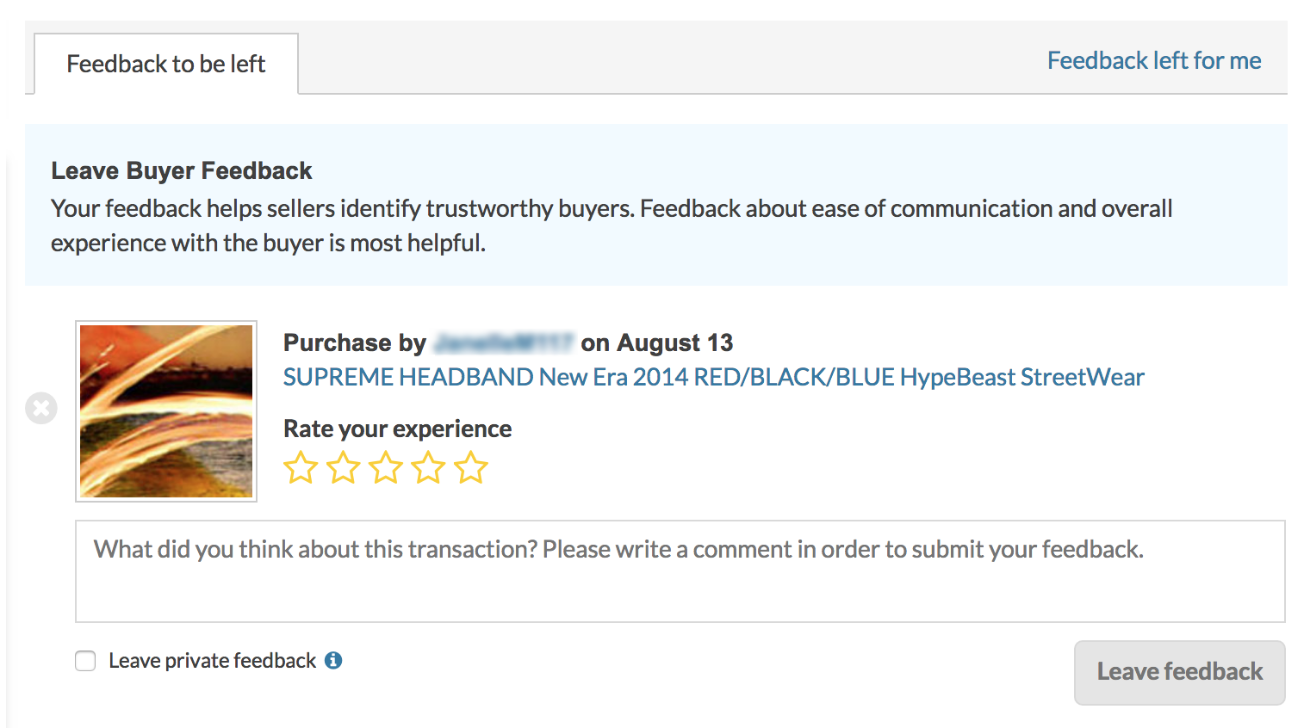Give a four star rating
This screenshot has height=728, width=1316.
428,468
